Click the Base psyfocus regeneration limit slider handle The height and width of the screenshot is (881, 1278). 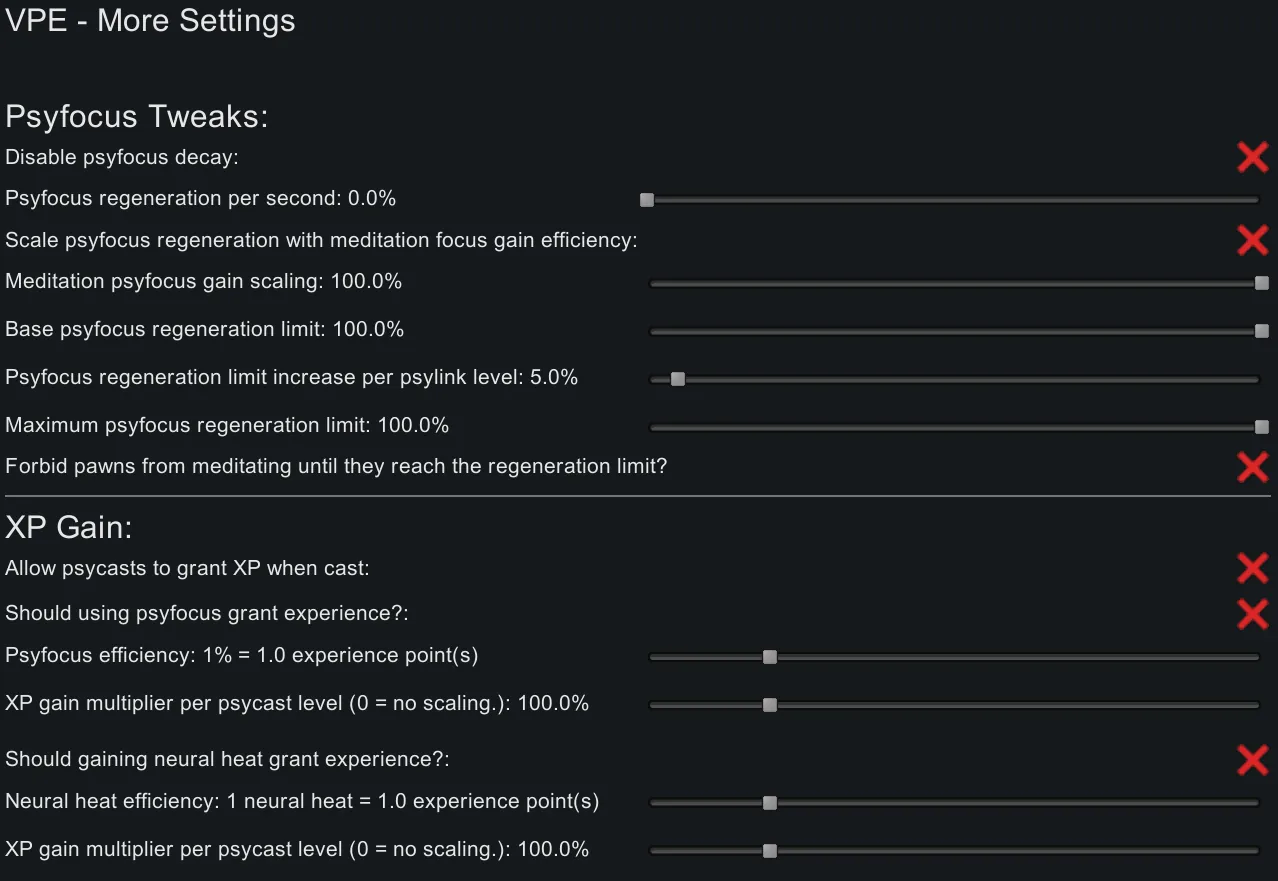point(1261,331)
